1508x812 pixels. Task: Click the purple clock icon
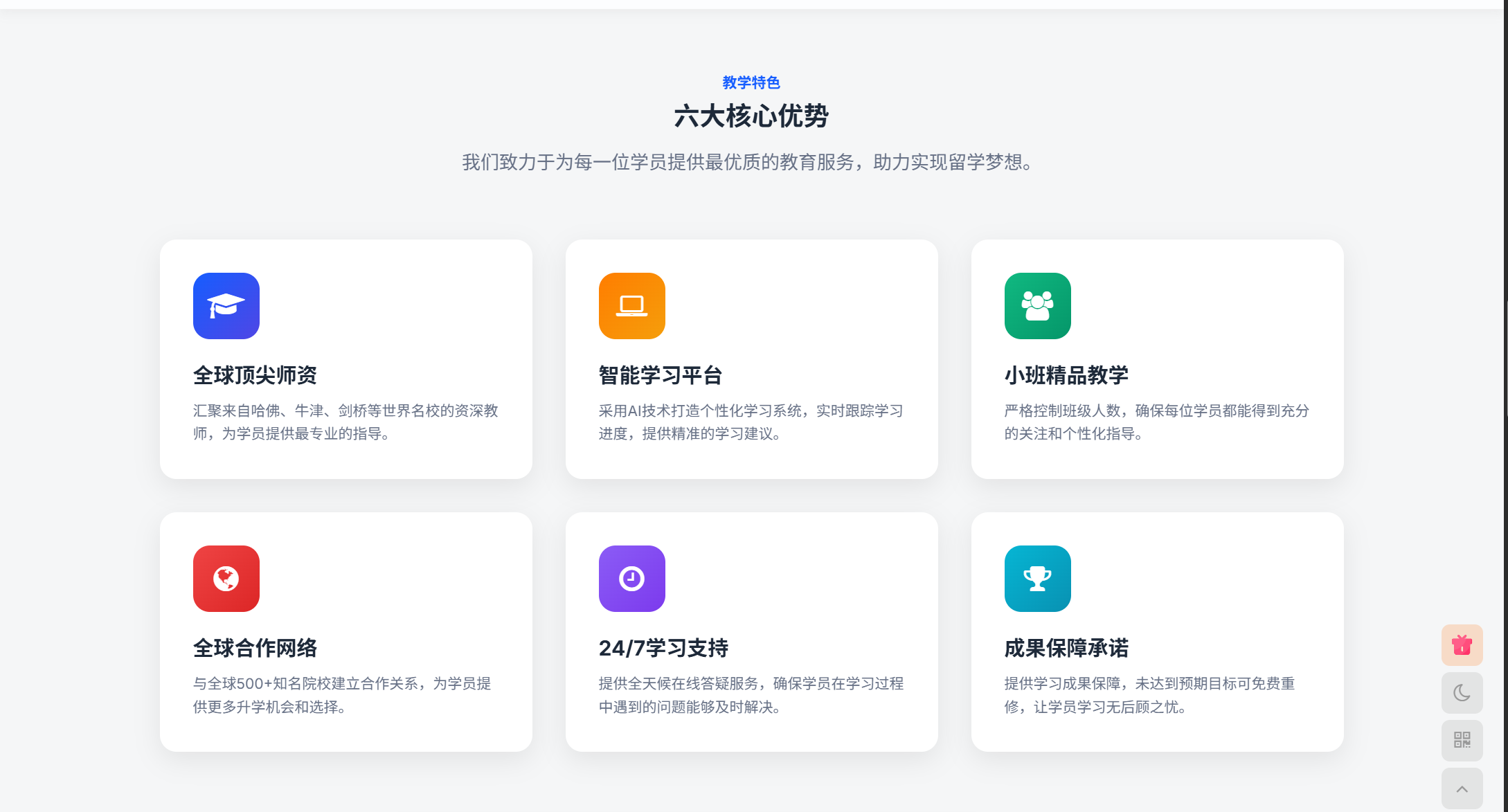[632, 579]
